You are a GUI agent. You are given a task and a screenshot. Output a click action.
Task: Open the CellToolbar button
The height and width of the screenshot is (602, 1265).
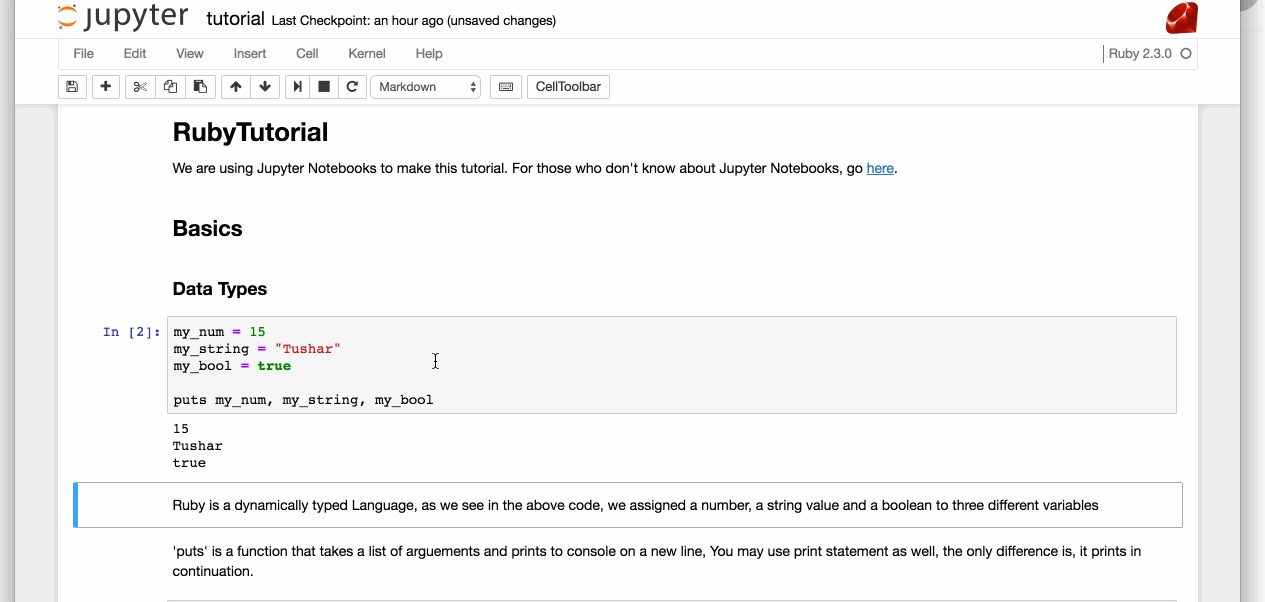pyautogui.click(x=568, y=87)
